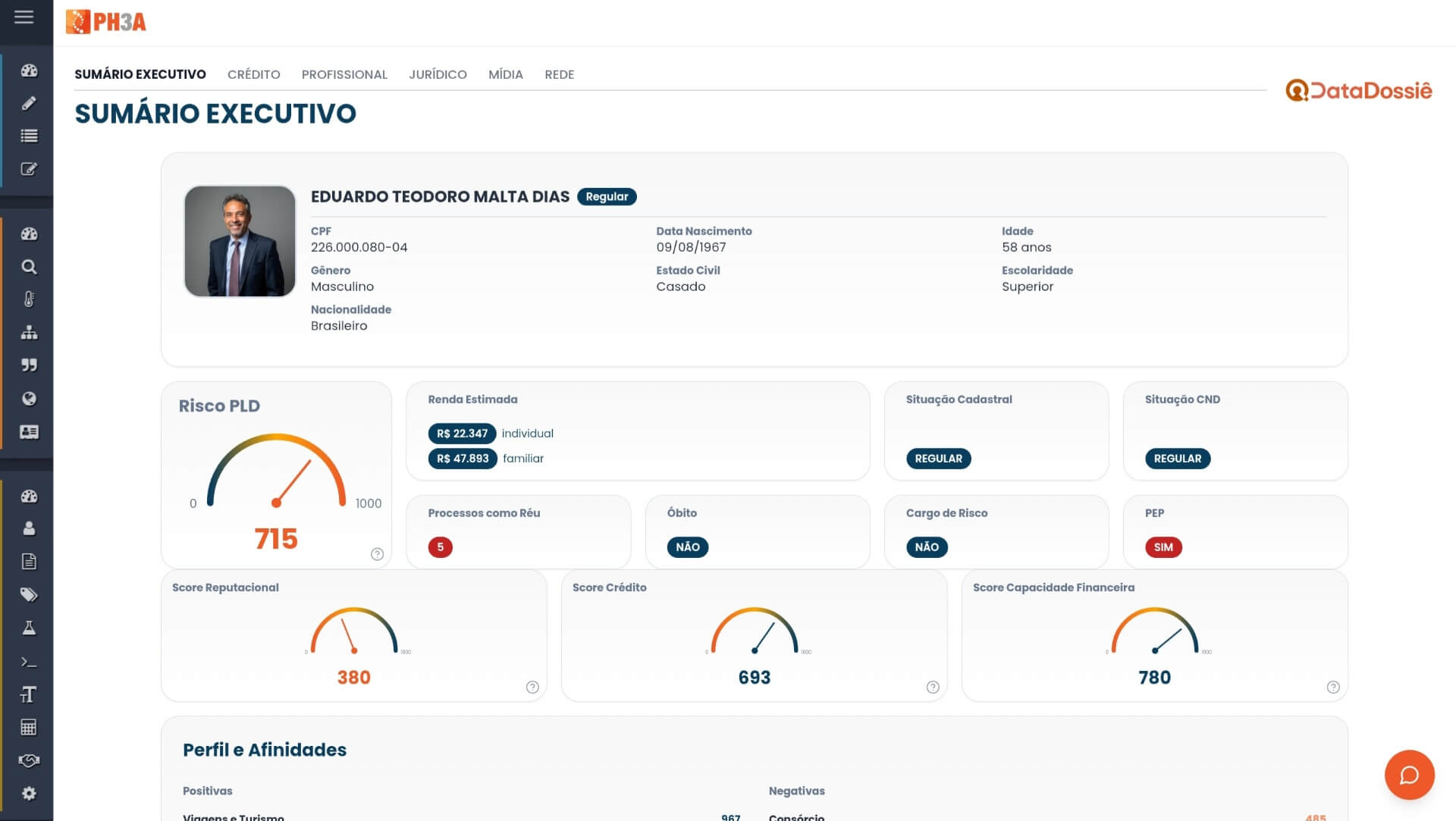Click the Risco PLD help question mark
The image size is (1456, 821).
pyautogui.click(x=377, y=554)
